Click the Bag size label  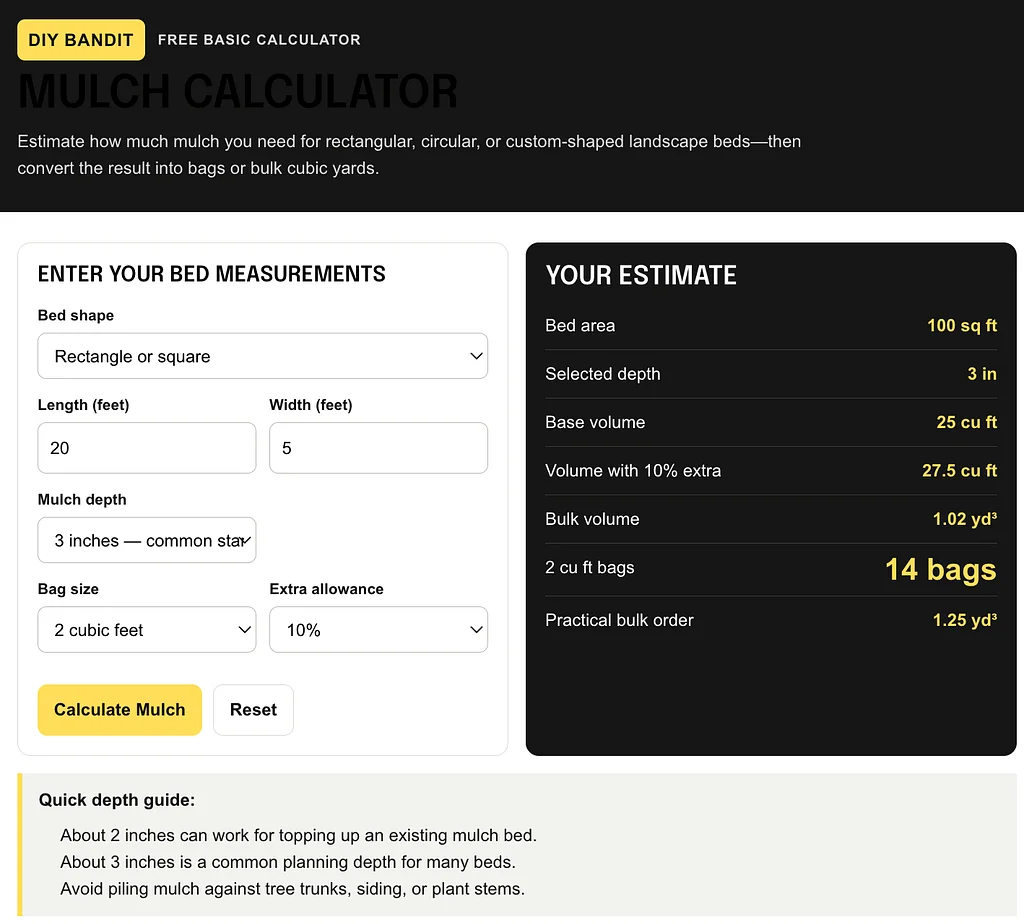pyautogui.click(x=68, y=589)
